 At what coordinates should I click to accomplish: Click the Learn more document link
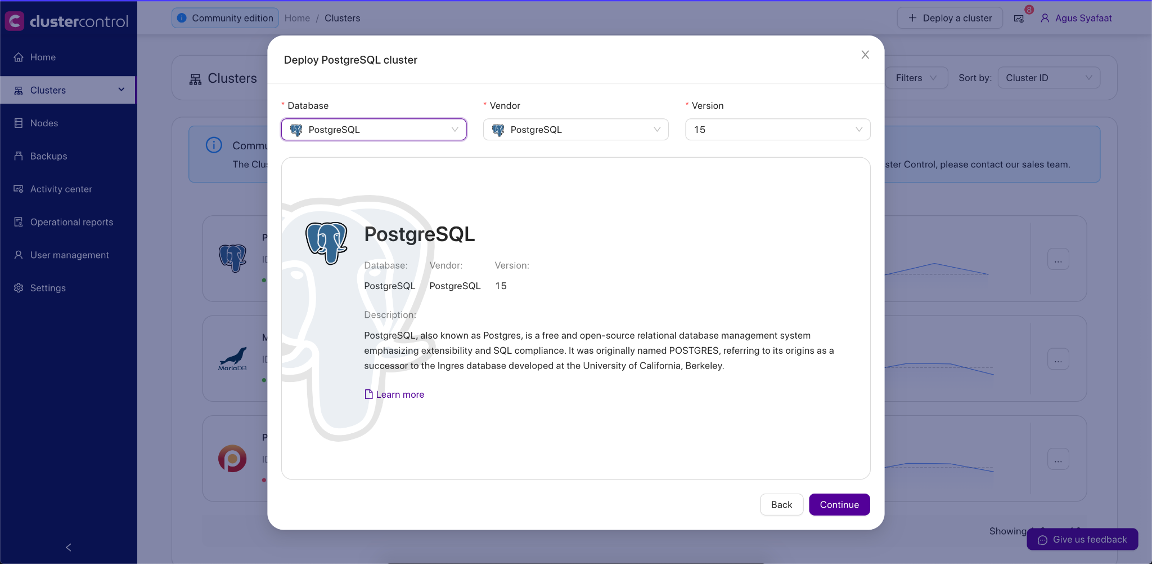pyautogui.click(x=395, y=395)
